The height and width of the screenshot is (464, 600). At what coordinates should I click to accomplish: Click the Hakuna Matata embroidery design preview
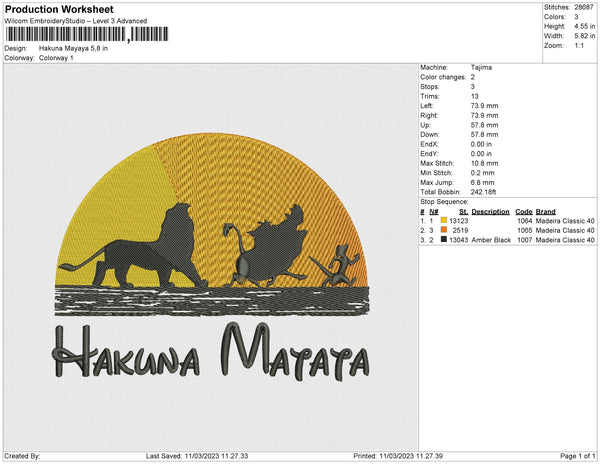tap(212, 257)
